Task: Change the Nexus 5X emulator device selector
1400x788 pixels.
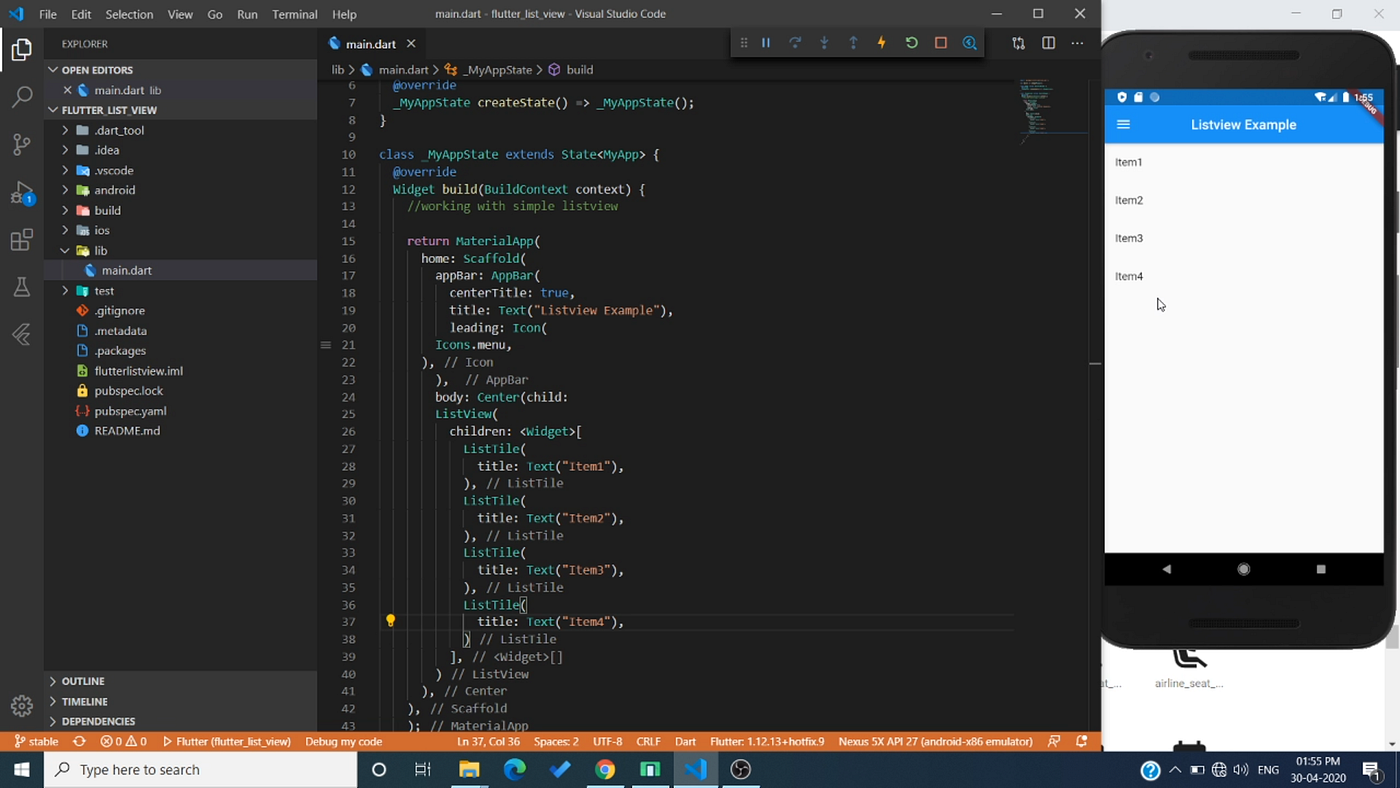Action: click(x=935, y=741)
